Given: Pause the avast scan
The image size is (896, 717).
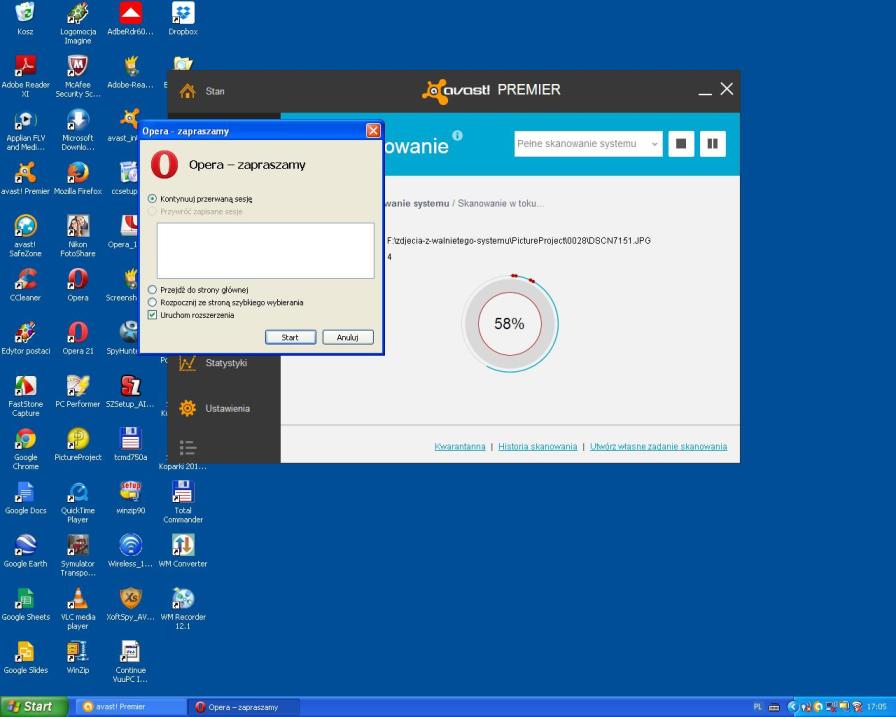Looking at the screenshot, I should click(713, 143).
